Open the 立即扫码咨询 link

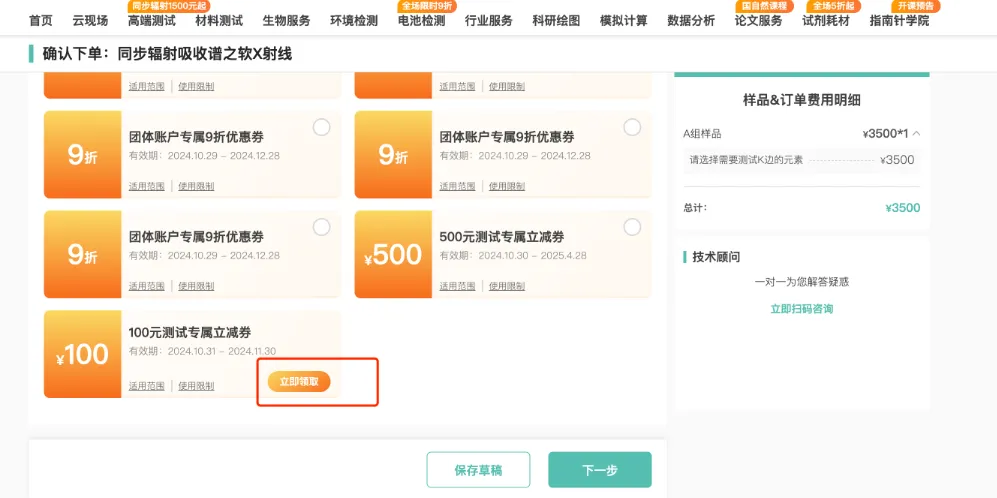pos(801,309)
